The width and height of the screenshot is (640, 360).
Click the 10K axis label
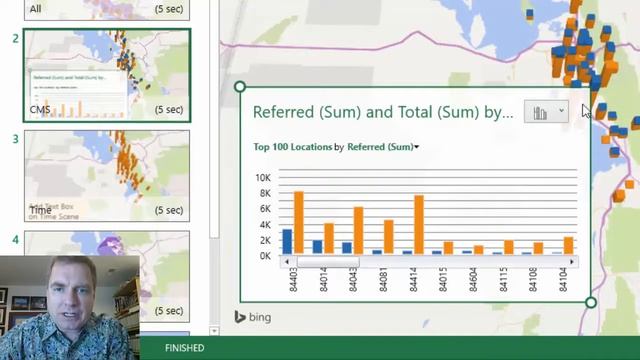(x=263, y=178)
